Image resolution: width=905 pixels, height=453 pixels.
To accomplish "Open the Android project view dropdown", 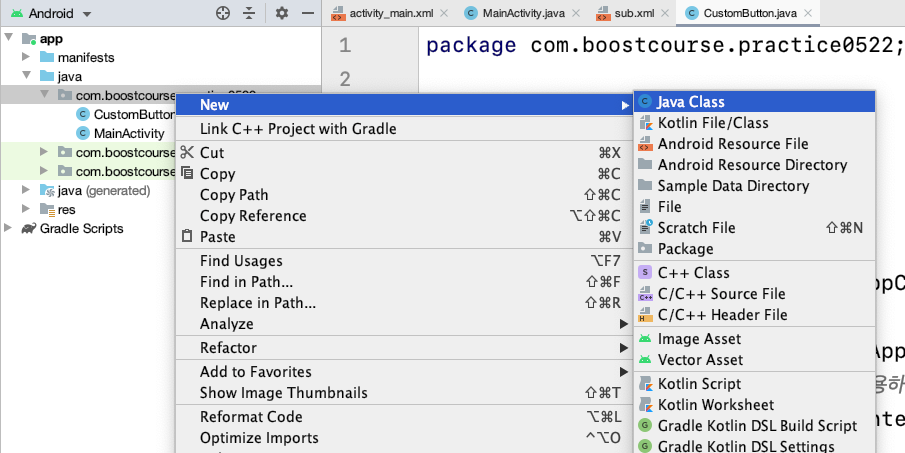I will click(51, 13).
